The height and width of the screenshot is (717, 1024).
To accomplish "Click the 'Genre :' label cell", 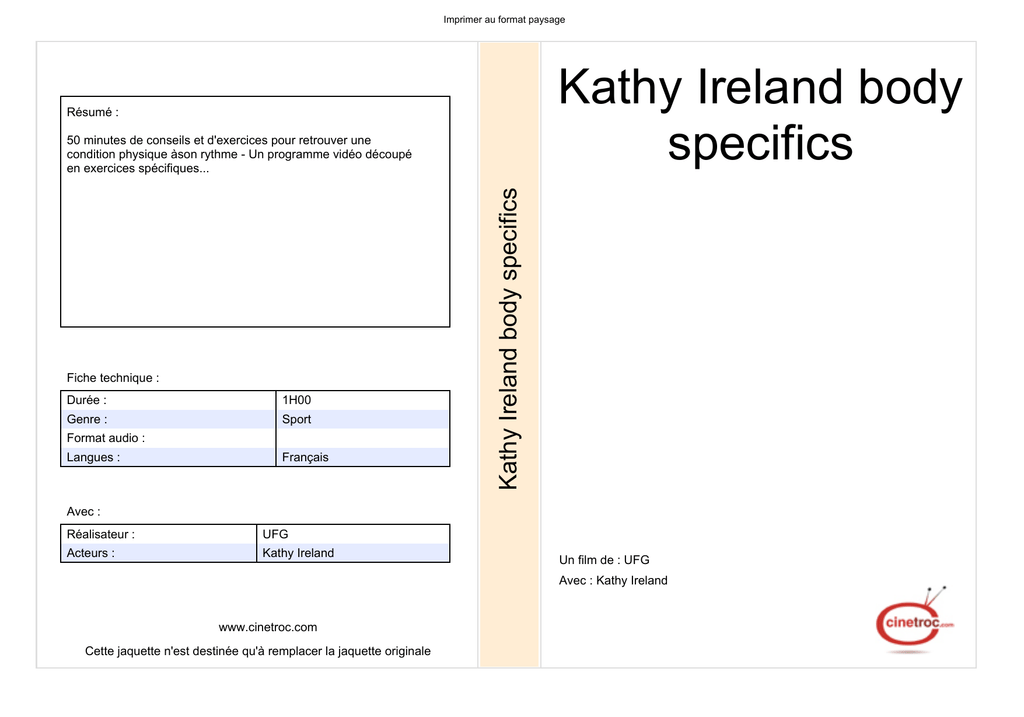I will point(168,419).
